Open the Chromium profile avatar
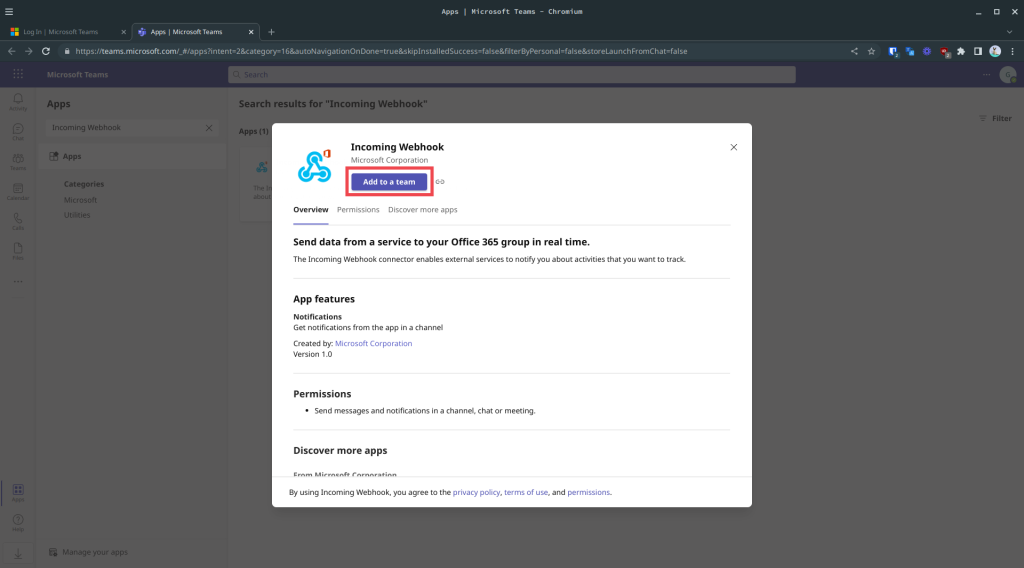The height and width of the screenshot is (568, 1024). tap(995, 51)
